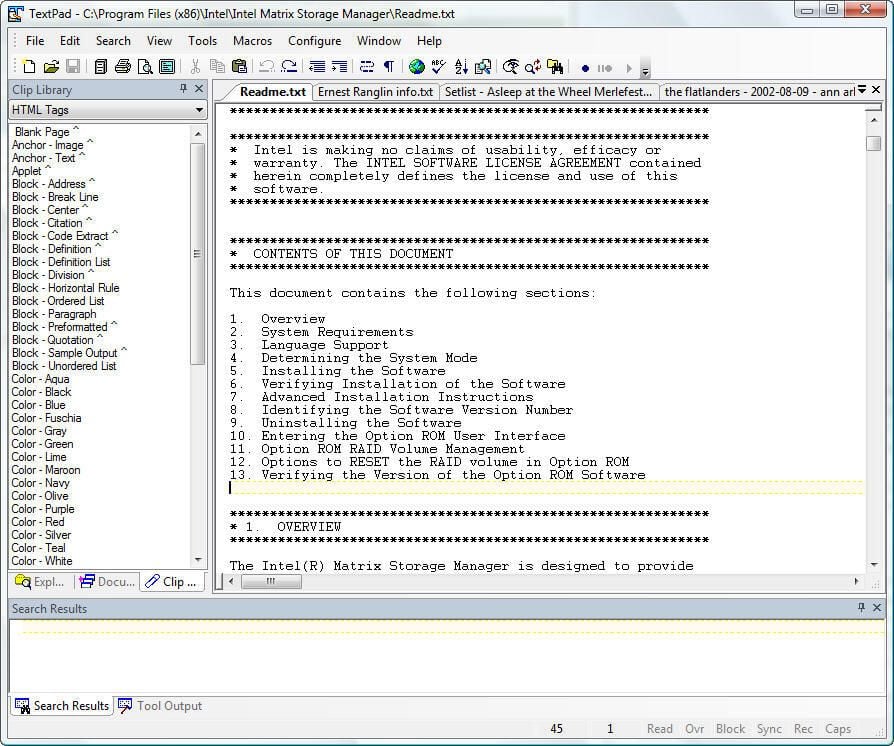
Task: Open the Tools menu
Action: click(202, 41)
